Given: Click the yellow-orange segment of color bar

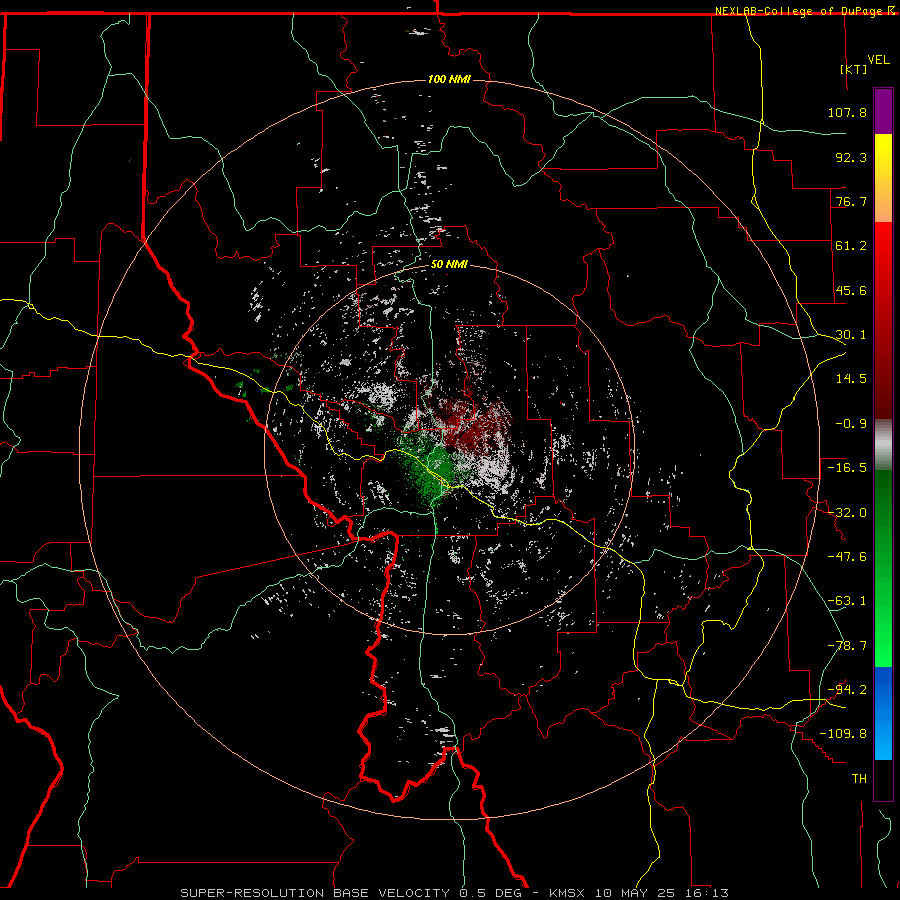Looking at the screenshot, I should 883,178.
